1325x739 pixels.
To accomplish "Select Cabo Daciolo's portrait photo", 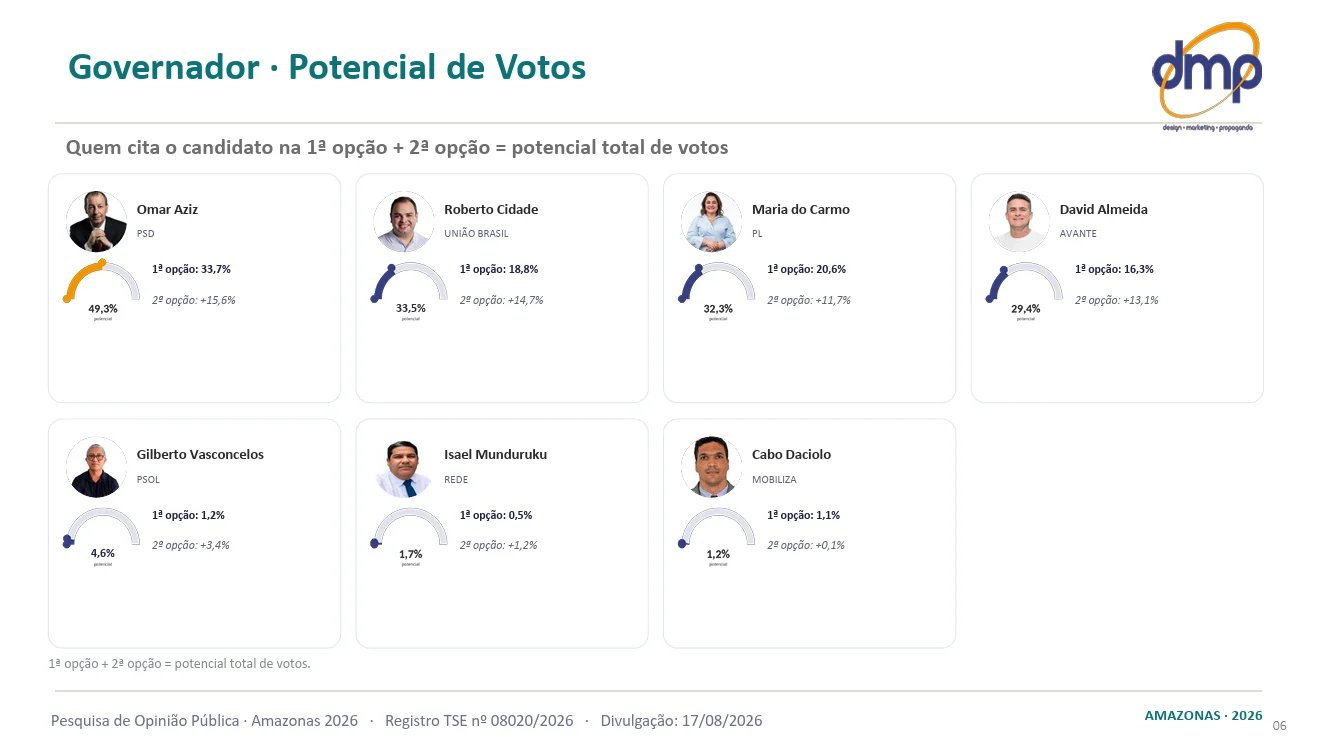I will [x=712, y=467].
